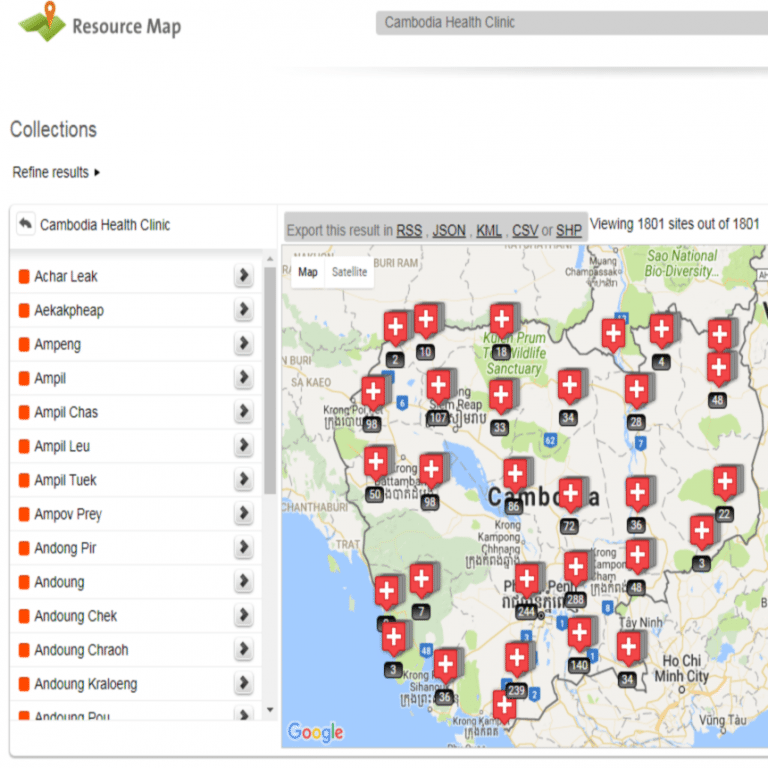This screenshot has height=768, width=768.
Task: Switch to the Map view tab
Action: point(308,272)
